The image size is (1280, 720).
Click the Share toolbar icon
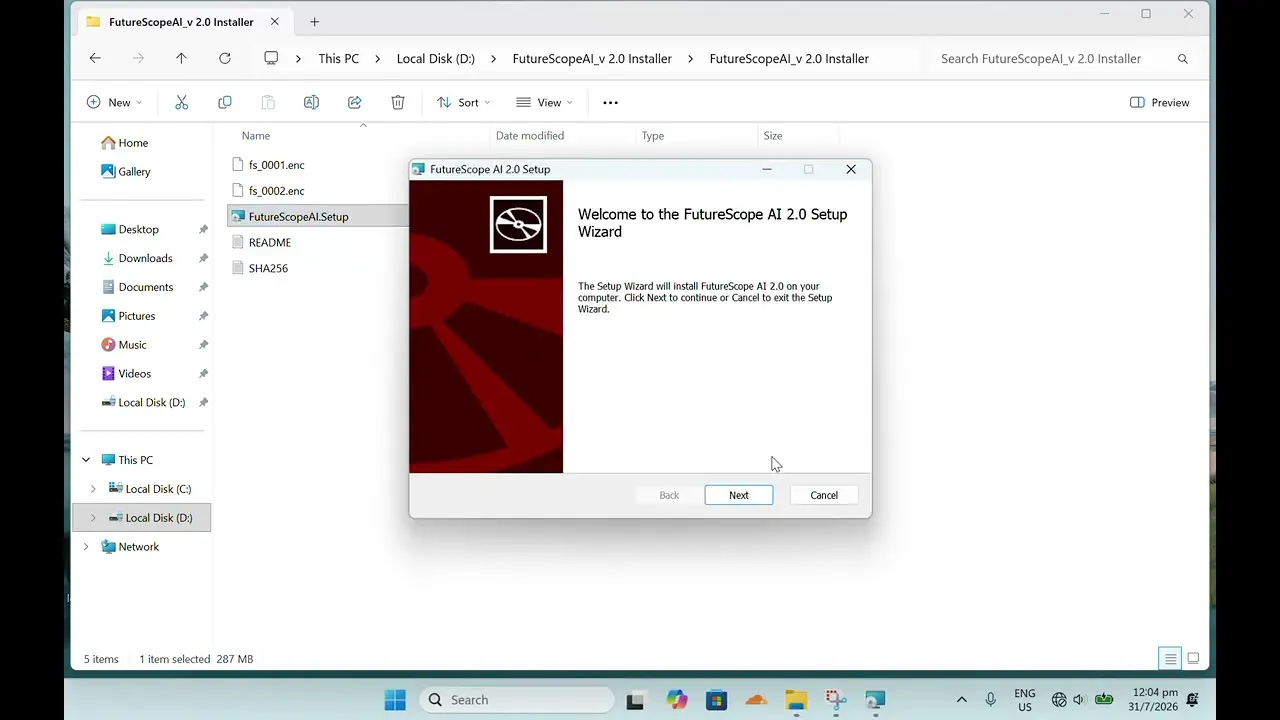coord(354,102)
